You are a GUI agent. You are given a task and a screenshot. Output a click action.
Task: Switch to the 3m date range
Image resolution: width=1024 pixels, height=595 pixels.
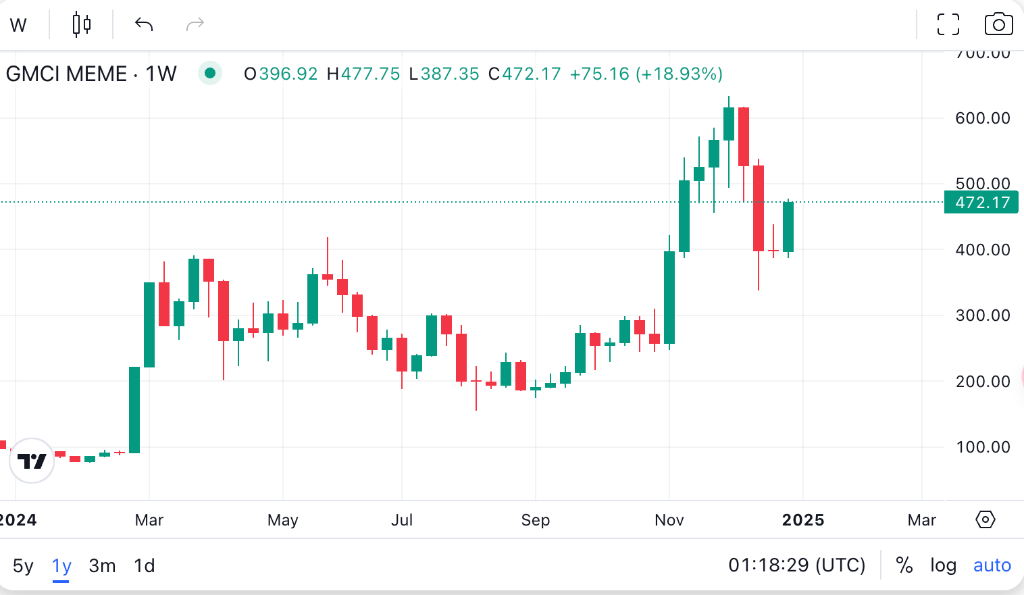pyautogui.click(x=102, y=565)
